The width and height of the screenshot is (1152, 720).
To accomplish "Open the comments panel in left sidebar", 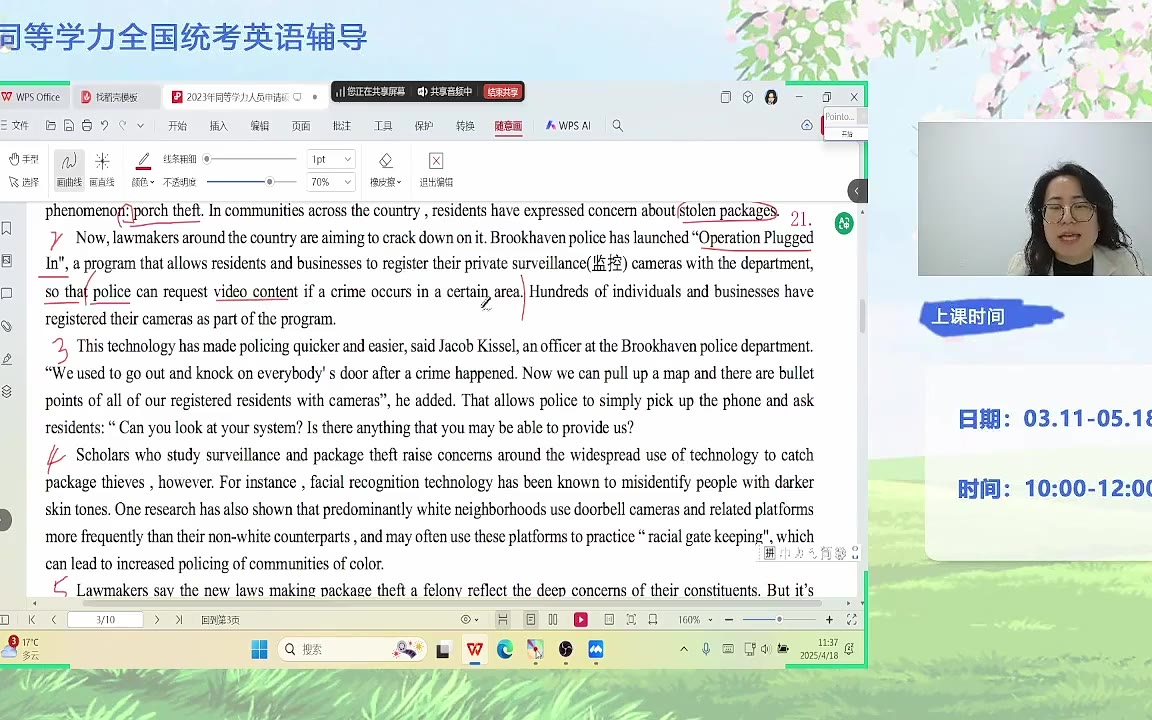I will pos(7,294).
